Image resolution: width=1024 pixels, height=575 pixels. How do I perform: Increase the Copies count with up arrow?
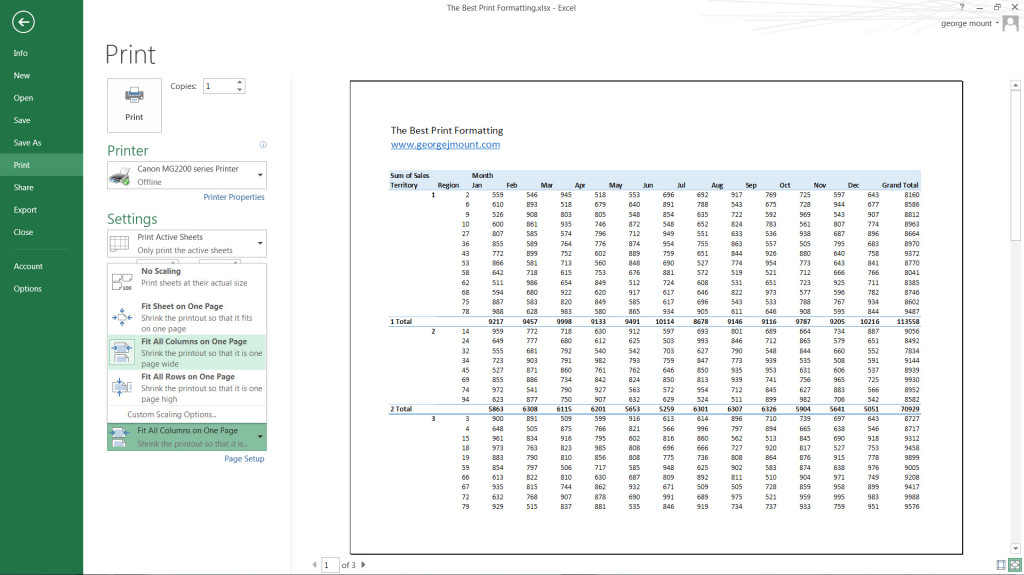(x=240, y=83)
